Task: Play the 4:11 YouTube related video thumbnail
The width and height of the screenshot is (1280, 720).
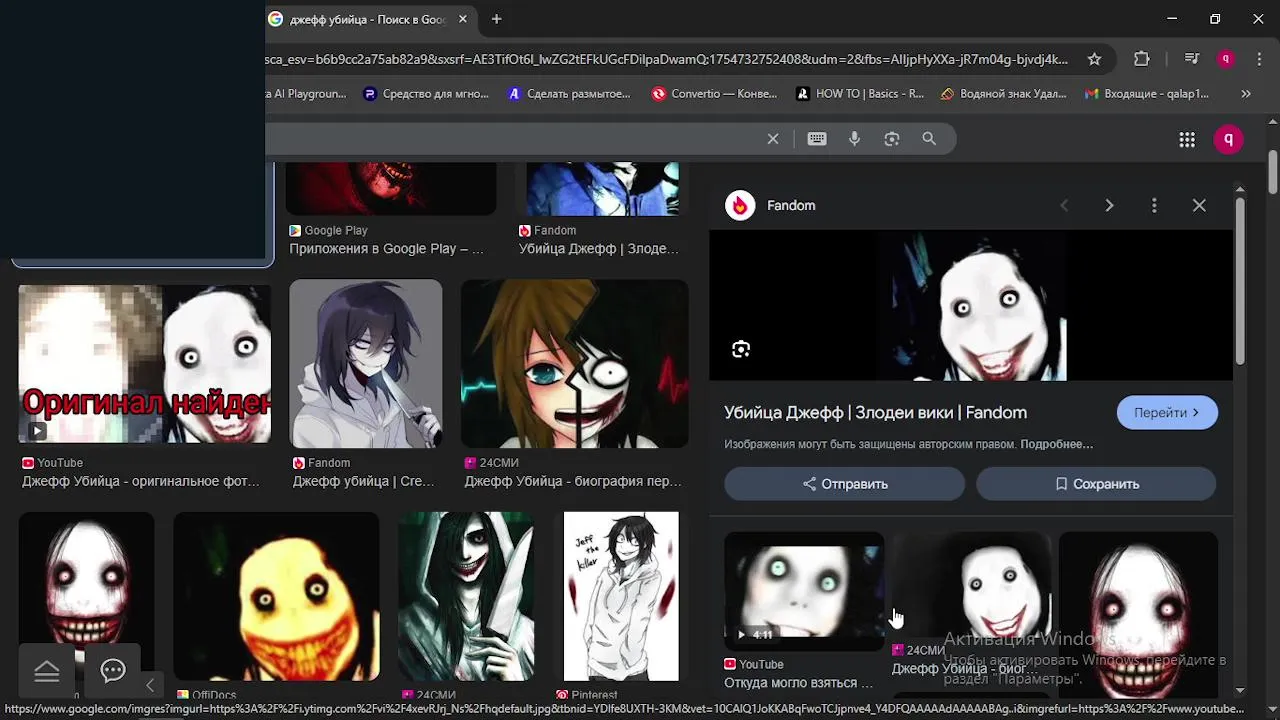Action: pos(804,591)
